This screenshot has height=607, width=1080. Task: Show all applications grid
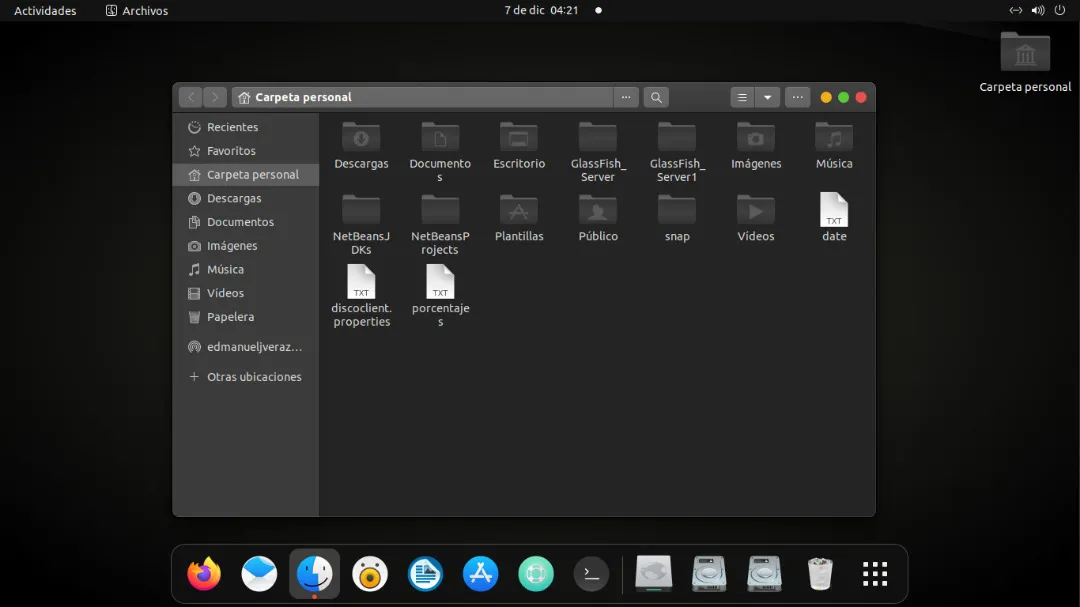click(875, 573)
